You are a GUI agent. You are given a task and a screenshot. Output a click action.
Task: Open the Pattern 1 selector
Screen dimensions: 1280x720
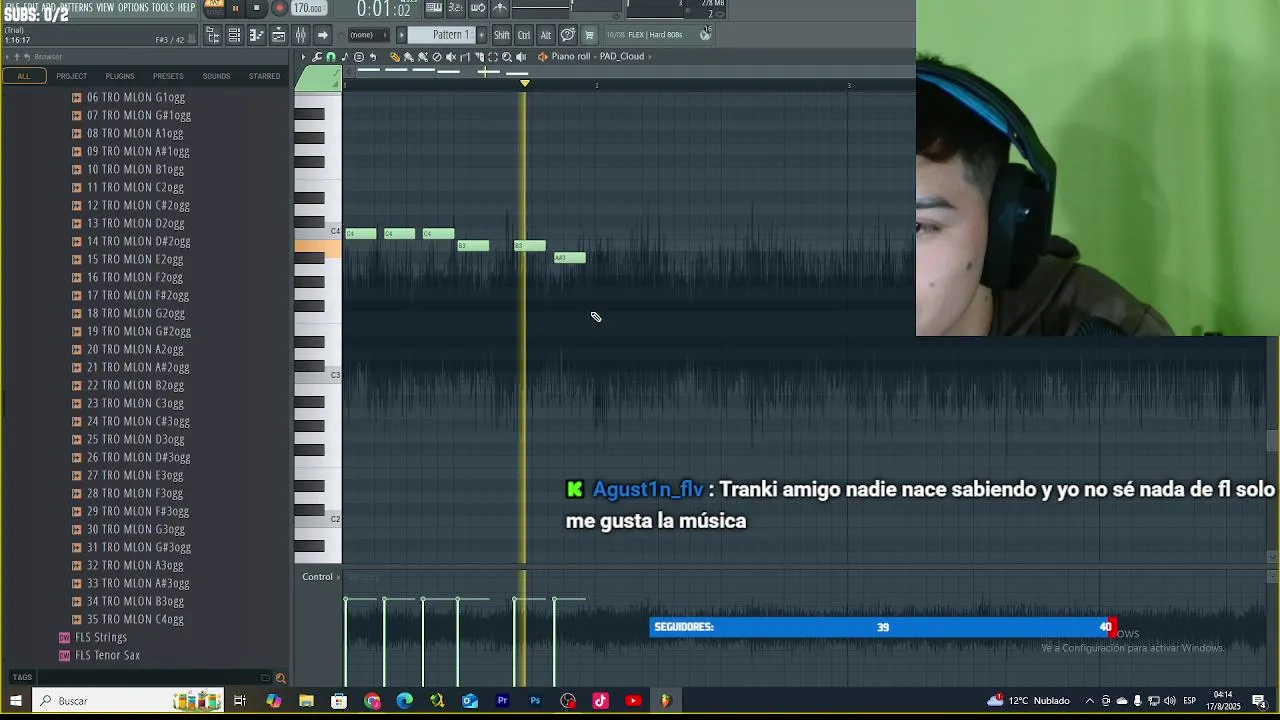coord(441,35)
